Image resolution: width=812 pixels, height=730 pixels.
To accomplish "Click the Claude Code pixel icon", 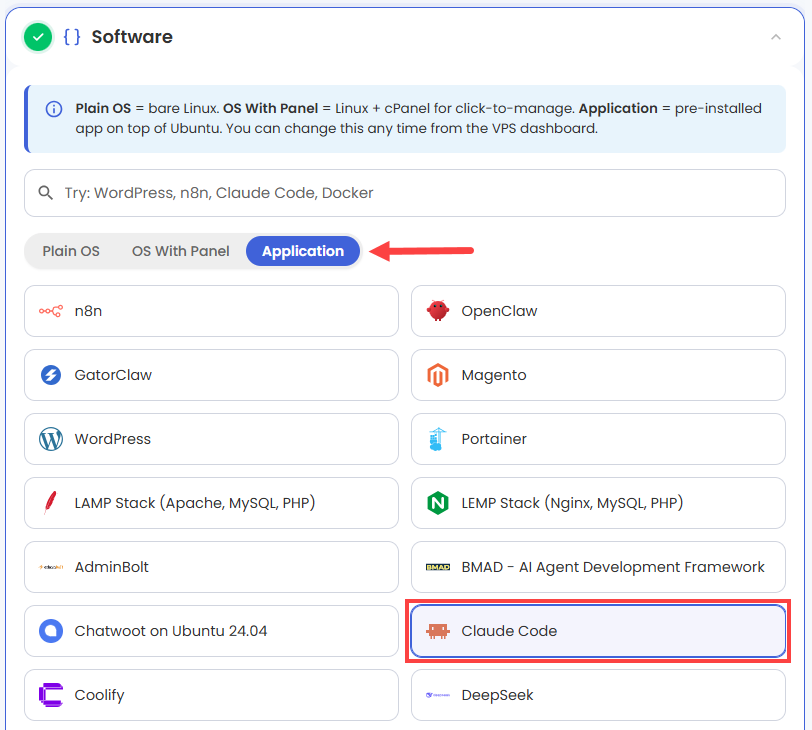I will point(438,631).
